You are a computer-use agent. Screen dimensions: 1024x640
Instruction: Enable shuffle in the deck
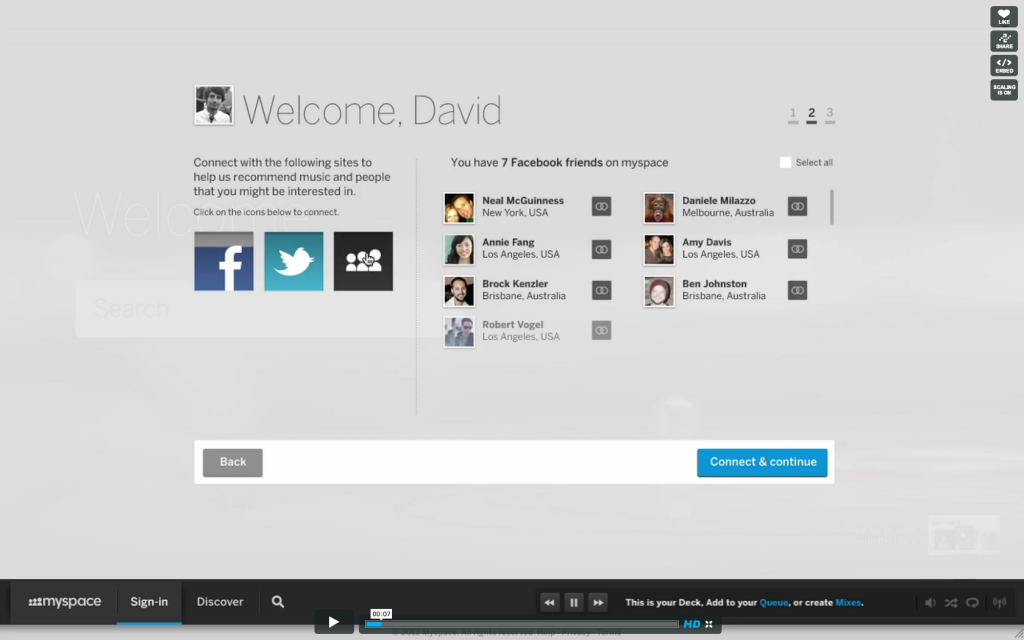tap(951, 603)
